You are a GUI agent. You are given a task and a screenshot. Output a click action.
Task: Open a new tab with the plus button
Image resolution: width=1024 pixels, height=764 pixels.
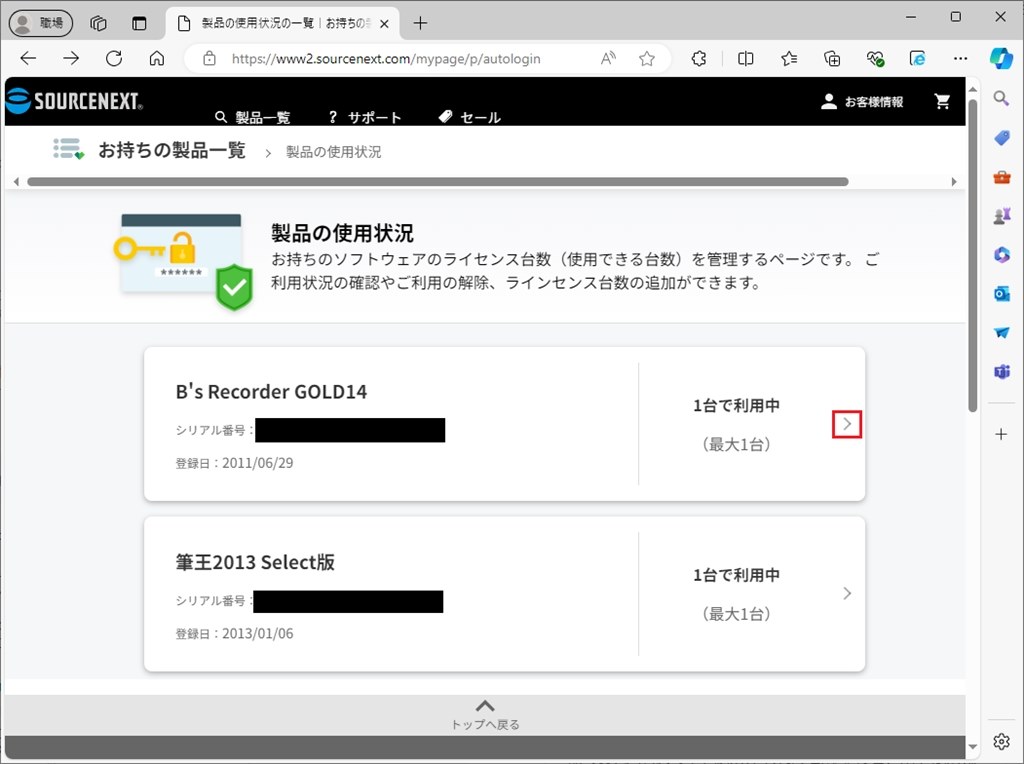[x=421, y=24]
